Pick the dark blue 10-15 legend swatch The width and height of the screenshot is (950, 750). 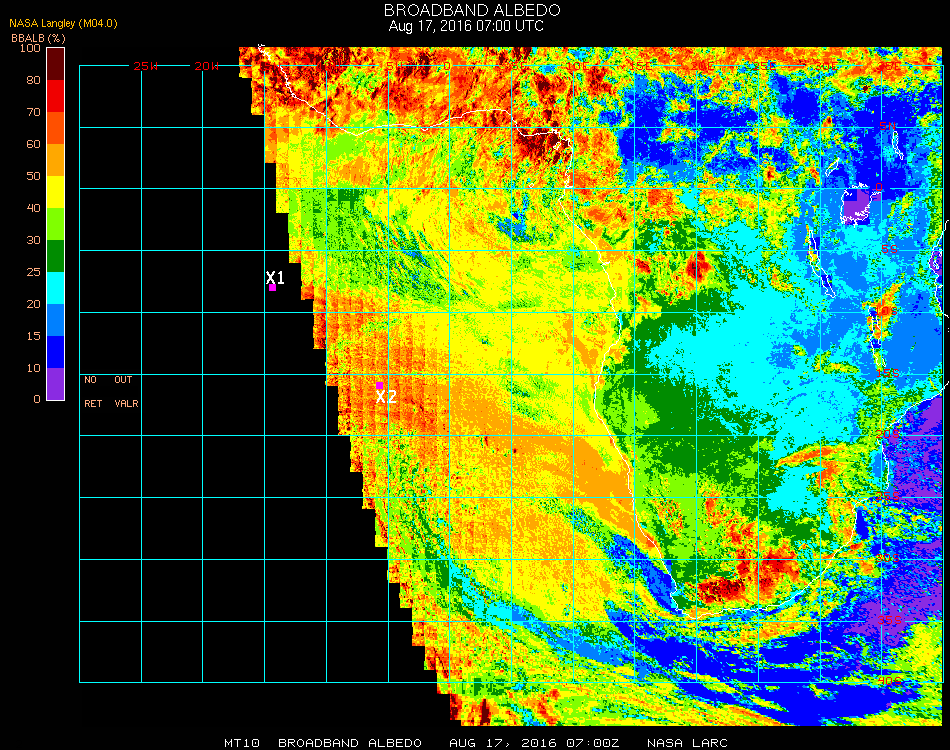click(x=55, y=352)
